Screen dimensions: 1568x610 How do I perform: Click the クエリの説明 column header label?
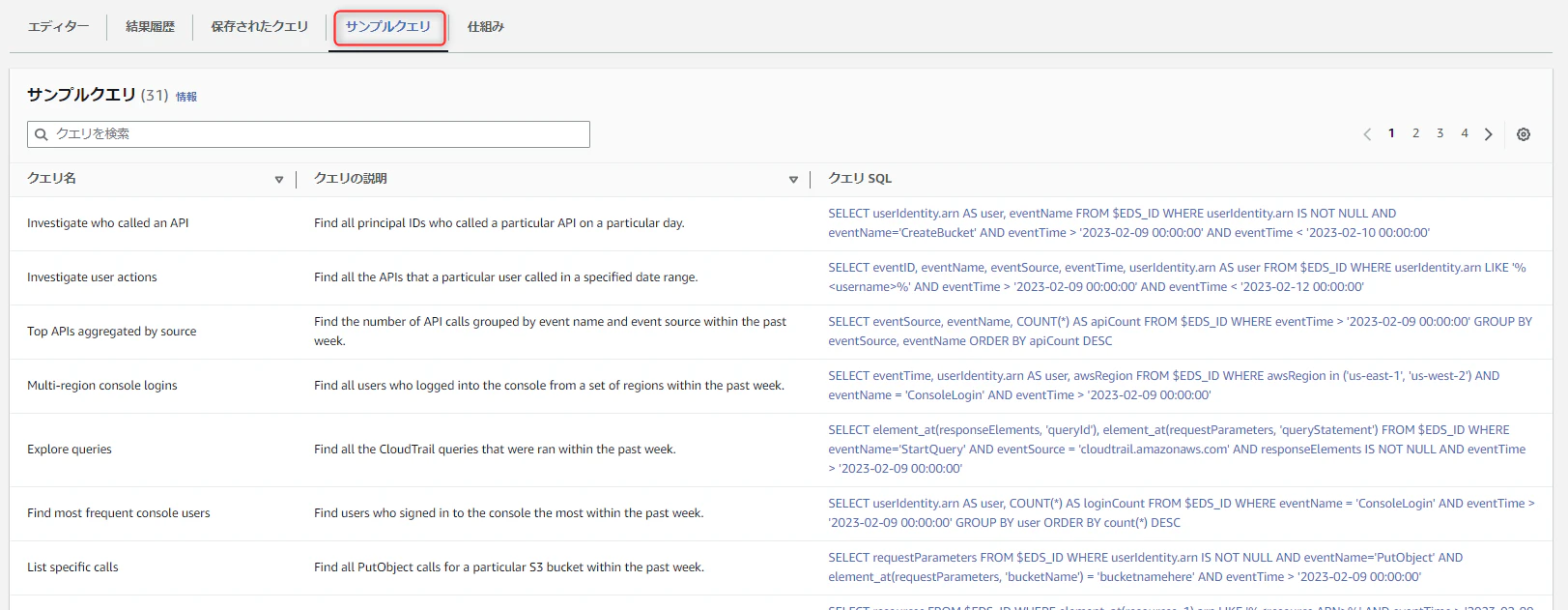[x=350, y=179]
